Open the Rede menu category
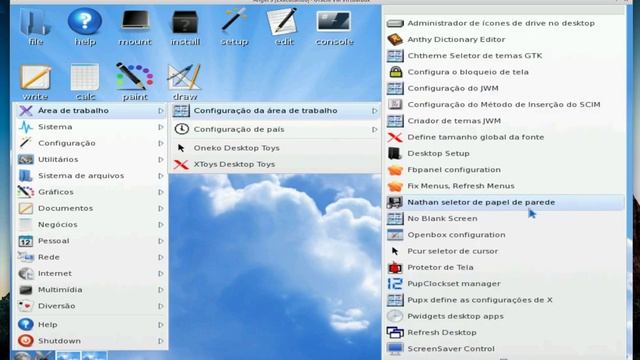Image resolution: width=640 pixels, height=360 pixels. pos(91,257)
